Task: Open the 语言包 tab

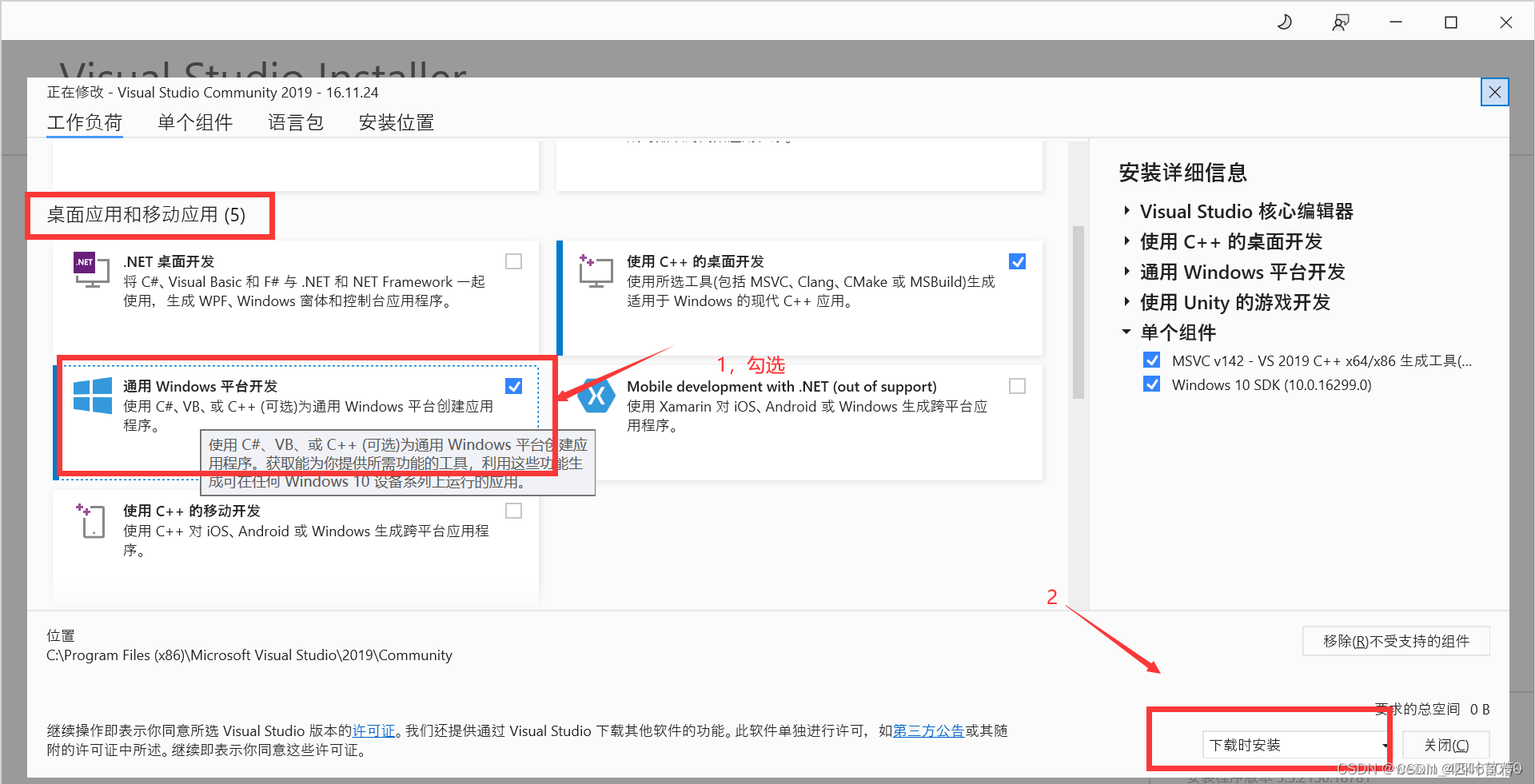Action: 295,122
